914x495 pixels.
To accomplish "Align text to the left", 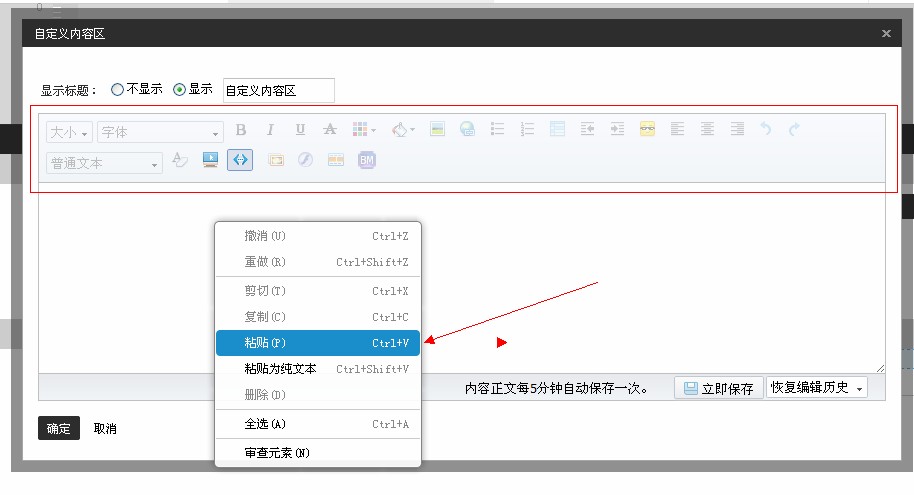I will point(677,129).
